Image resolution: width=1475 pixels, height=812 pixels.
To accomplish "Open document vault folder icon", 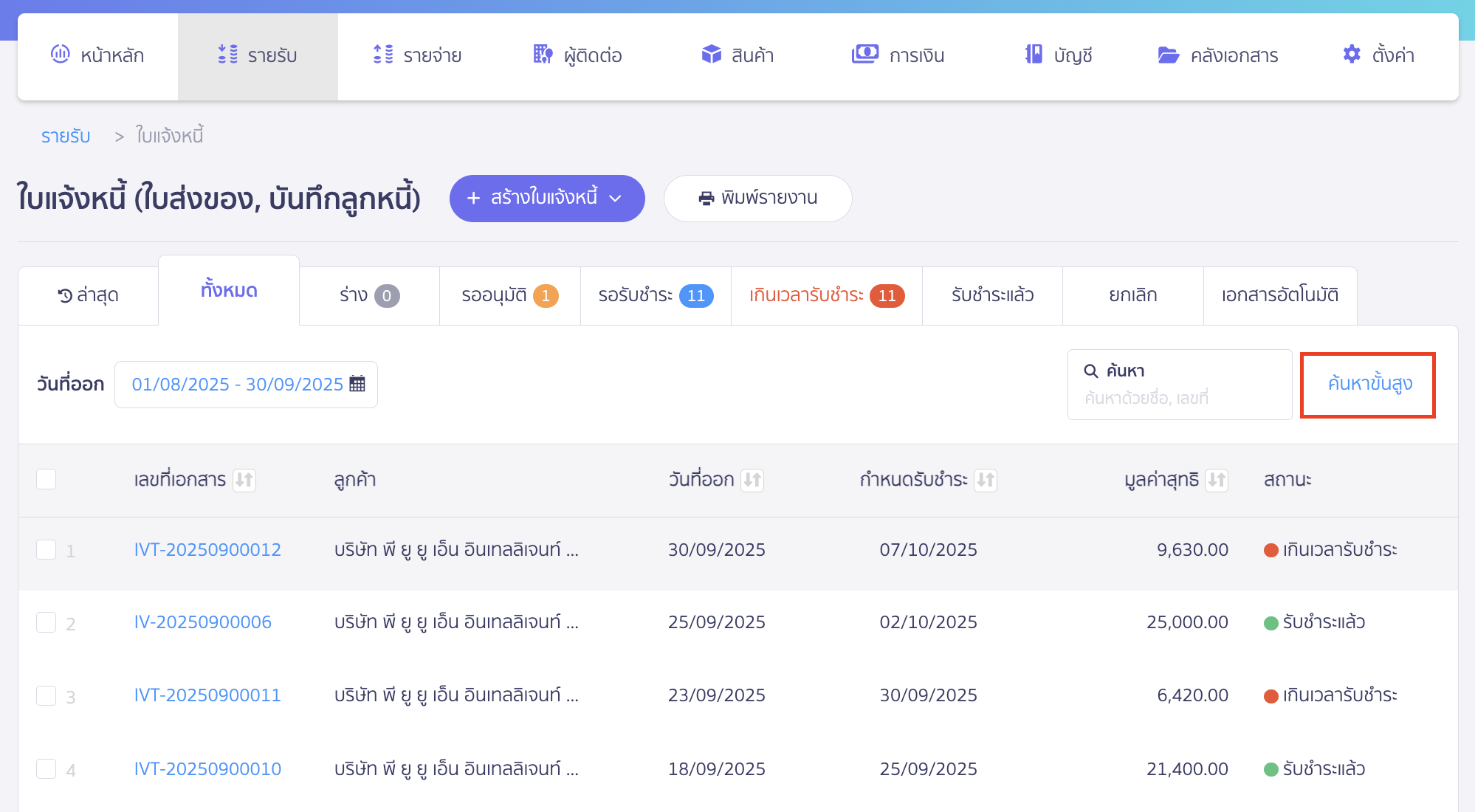I will pyautogui.click(x=1168, y=55).
